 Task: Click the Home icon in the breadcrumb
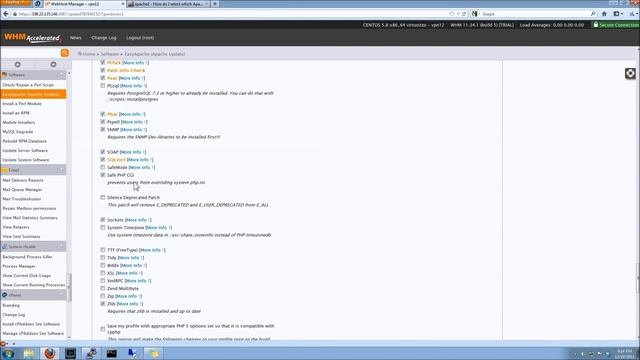(80, 54)
